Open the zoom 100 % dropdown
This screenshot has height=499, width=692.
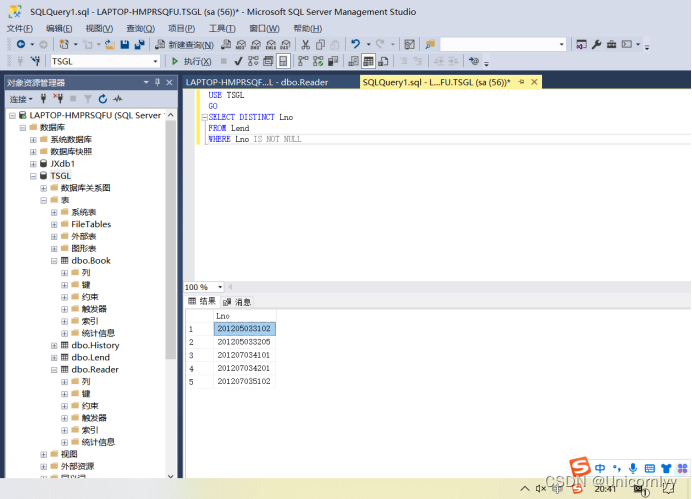click(x=220, y=287)
